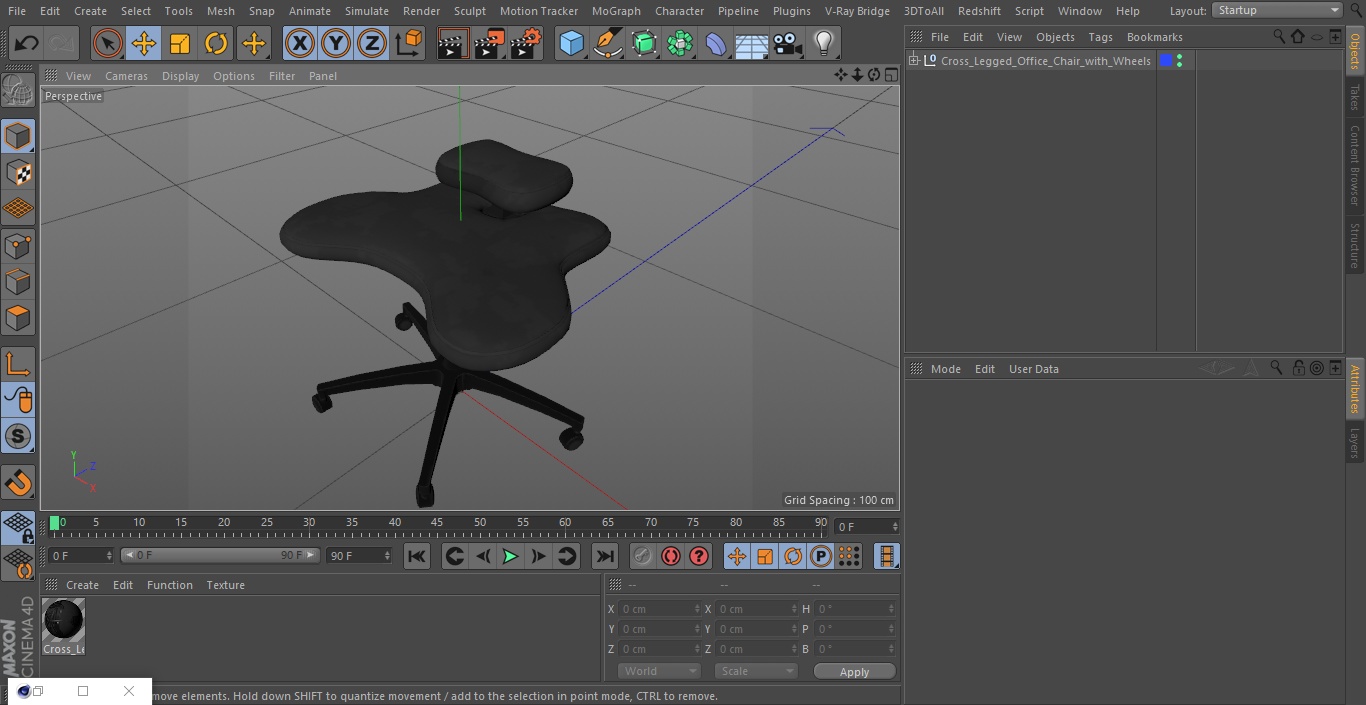Toggle Autokeying record button
Image resolution: width=1366 pixels, height=705 pixels.
(671, 556)
